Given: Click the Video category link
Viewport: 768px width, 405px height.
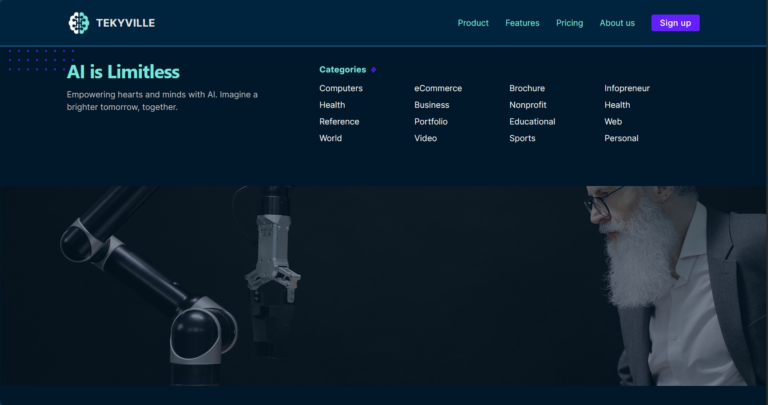Looking at the screenshot, I should pos(426,139).
